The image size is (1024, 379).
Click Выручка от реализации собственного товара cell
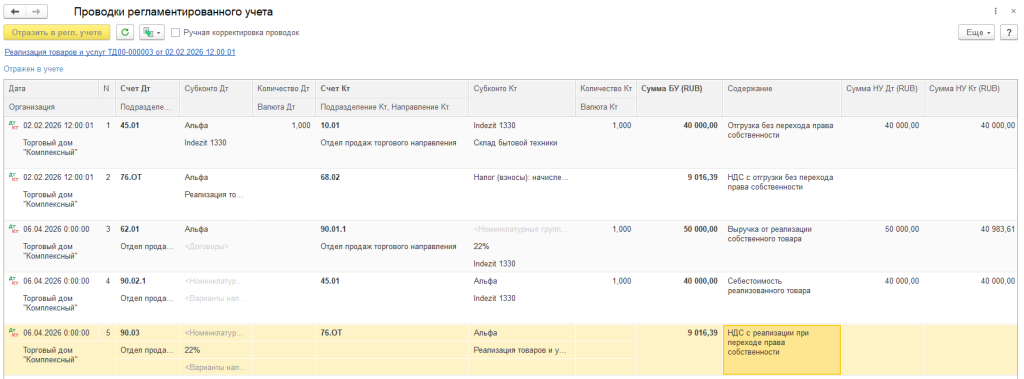tap(771, 234)
